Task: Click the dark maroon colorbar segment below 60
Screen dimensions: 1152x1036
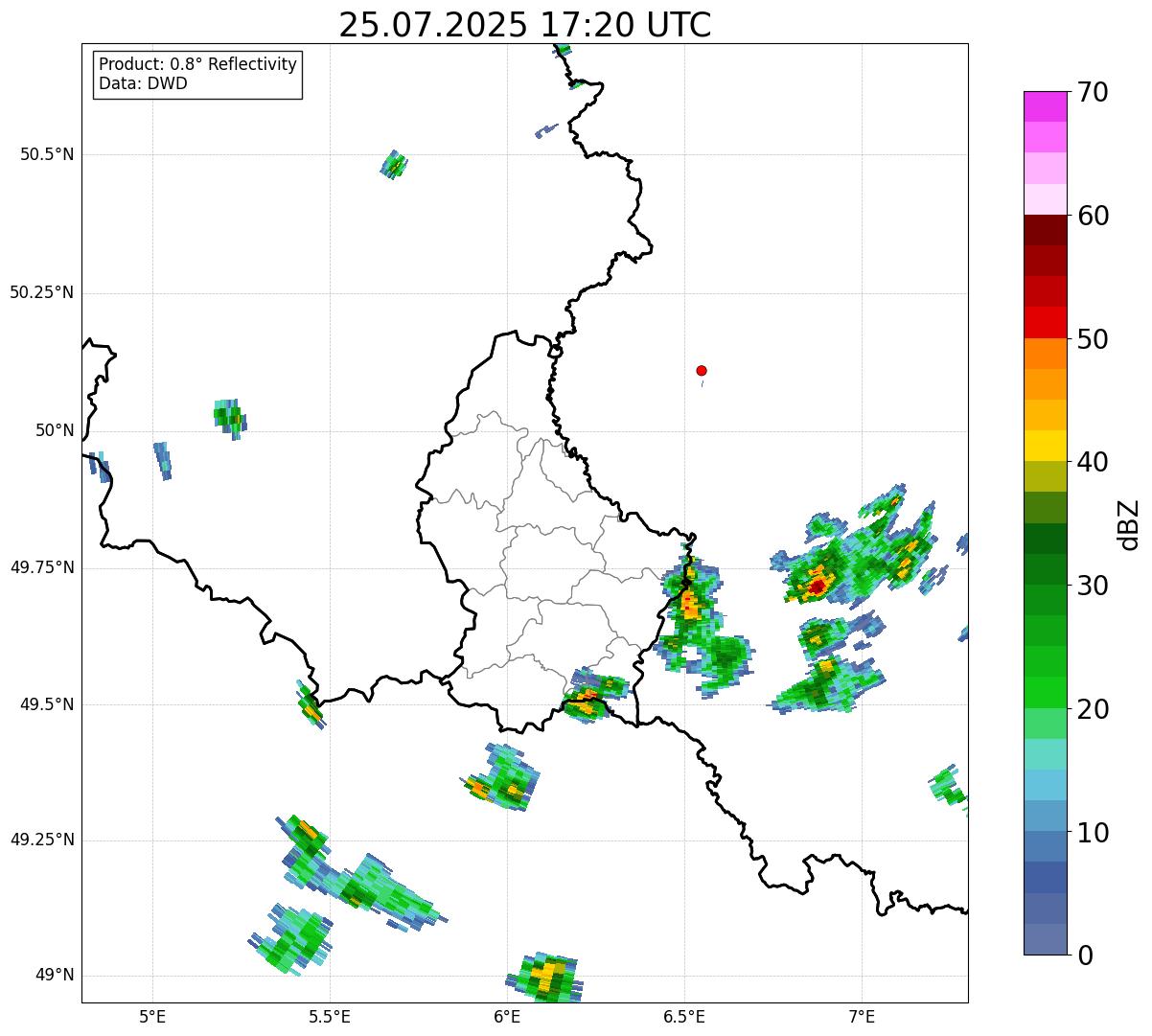Action: (1045, 230)
